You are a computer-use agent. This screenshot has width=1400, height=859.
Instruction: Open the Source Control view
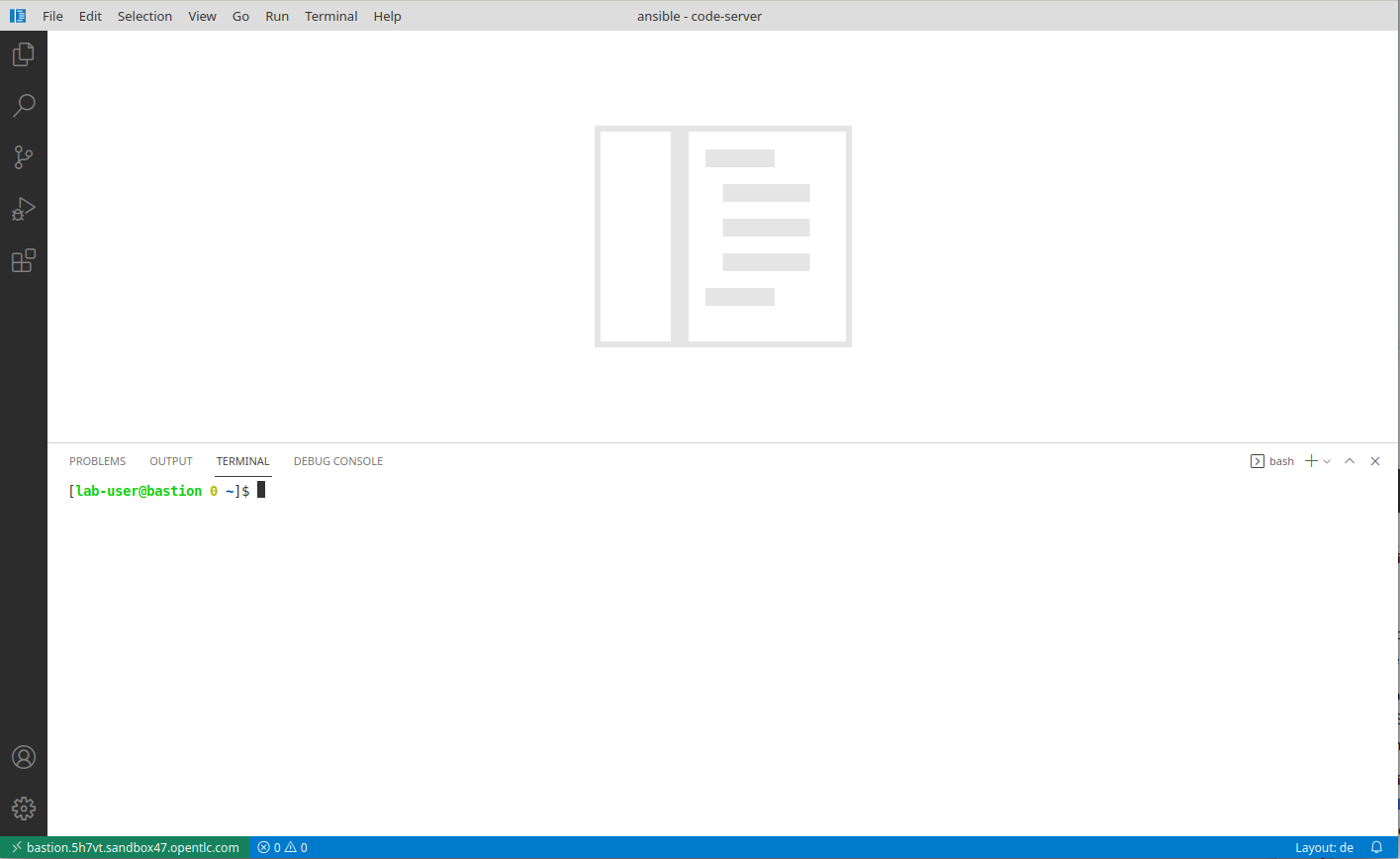pos(24,156)
